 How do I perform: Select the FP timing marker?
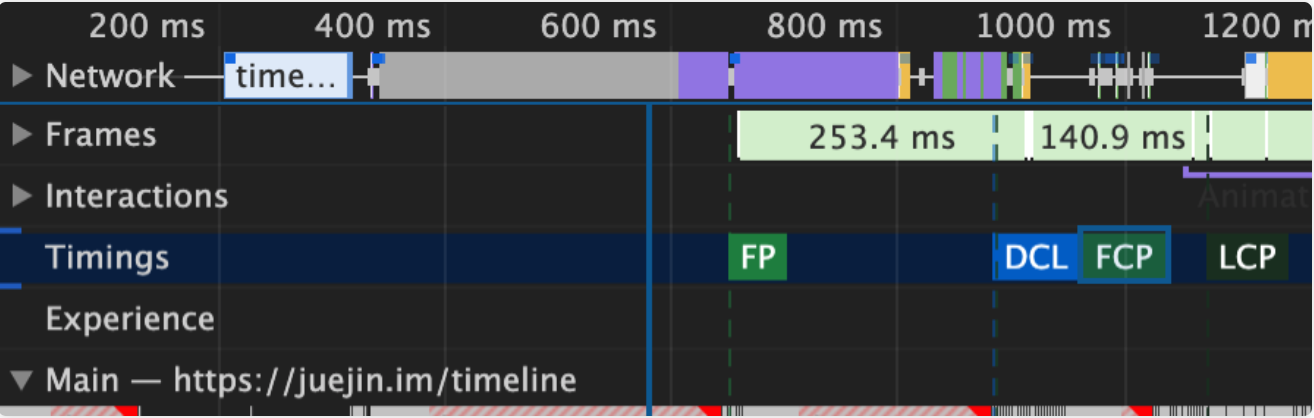tap(757, 258)
